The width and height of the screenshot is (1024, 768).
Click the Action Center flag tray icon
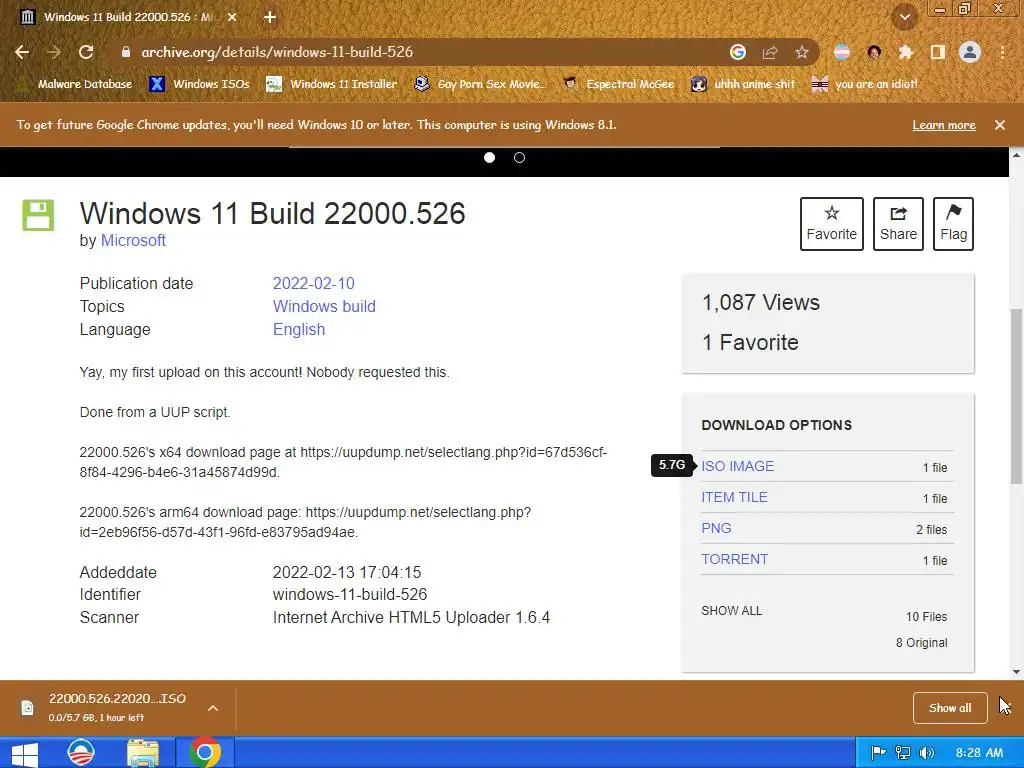[878, 753]
